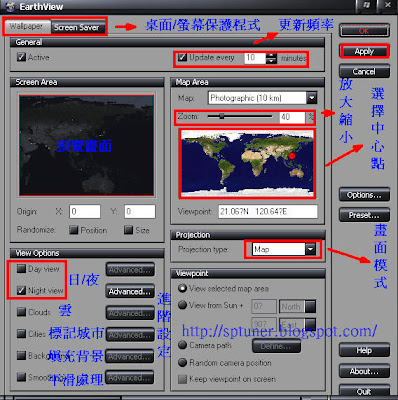Click the Quit button
This screenshot has height=400, width=398.
[x=364, y=391]
